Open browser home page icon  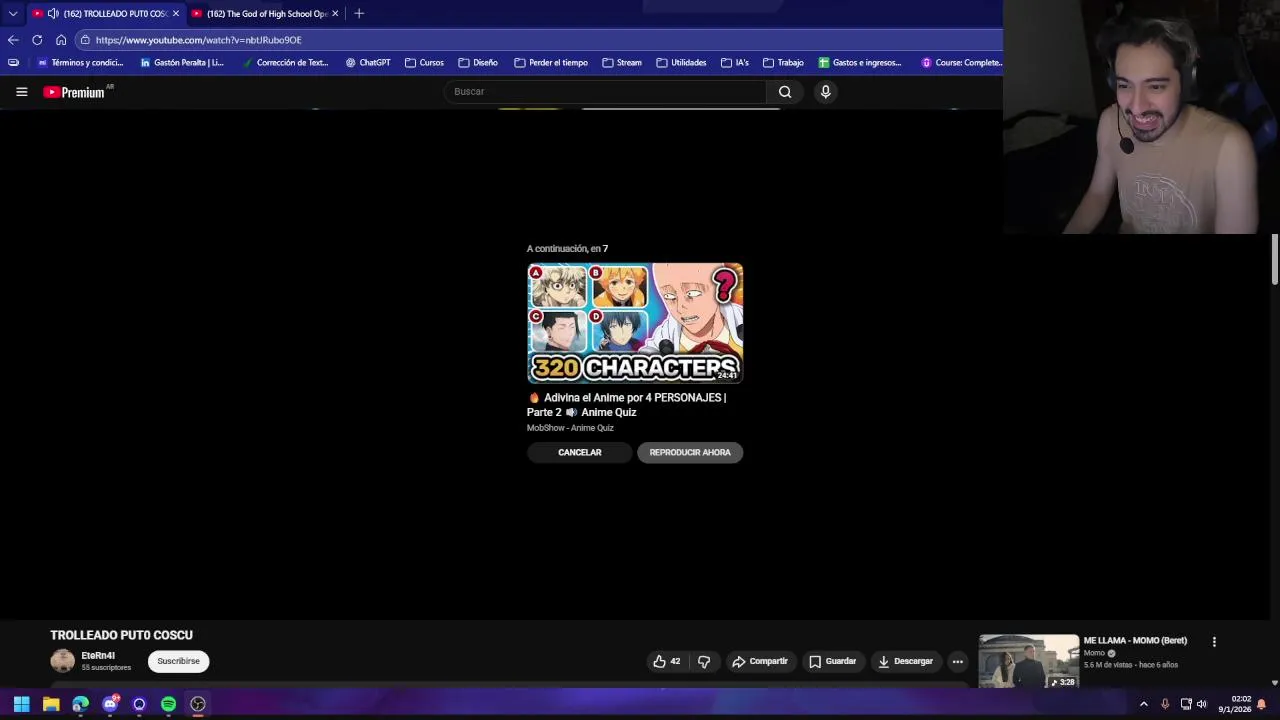point(61,40)
